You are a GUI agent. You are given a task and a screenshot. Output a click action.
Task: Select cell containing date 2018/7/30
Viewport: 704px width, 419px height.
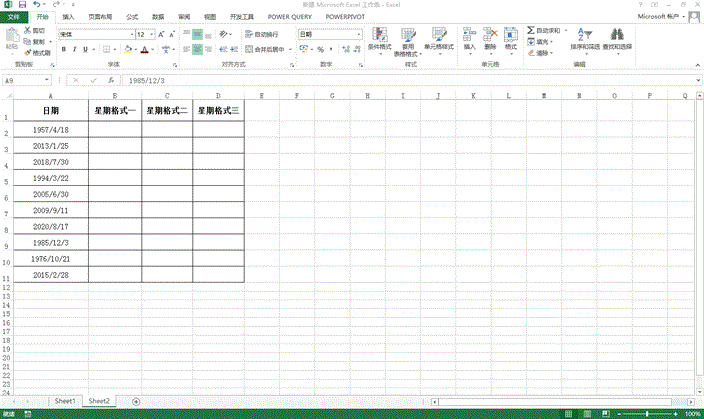(x=50, y=161)
